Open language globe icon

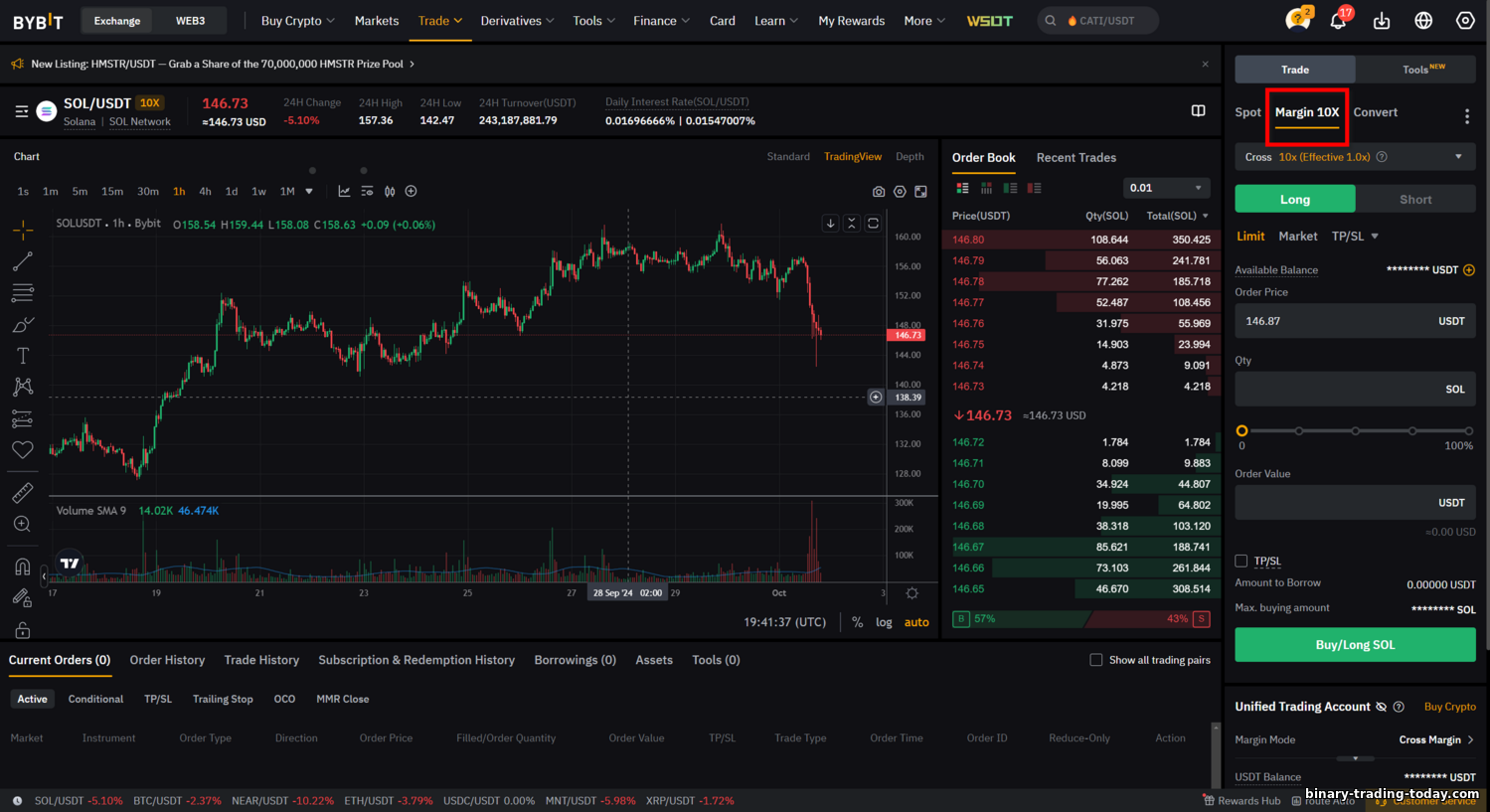[x=1423, y=21]
